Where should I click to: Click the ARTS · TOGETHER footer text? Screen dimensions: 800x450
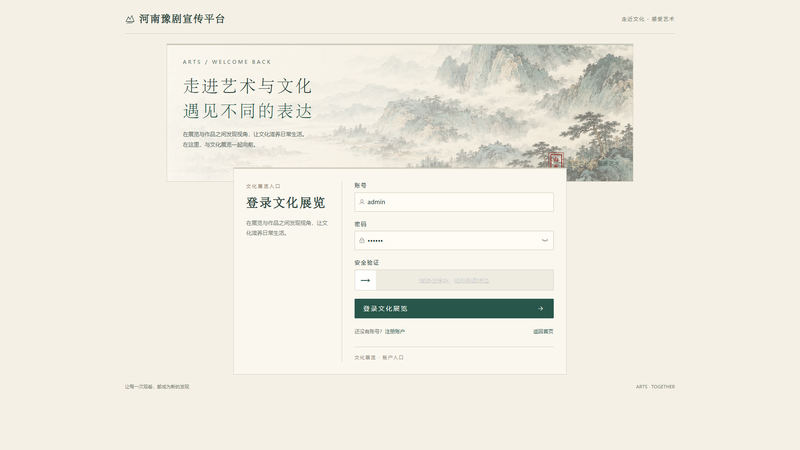pyautogui.click(x=655, y=387)
